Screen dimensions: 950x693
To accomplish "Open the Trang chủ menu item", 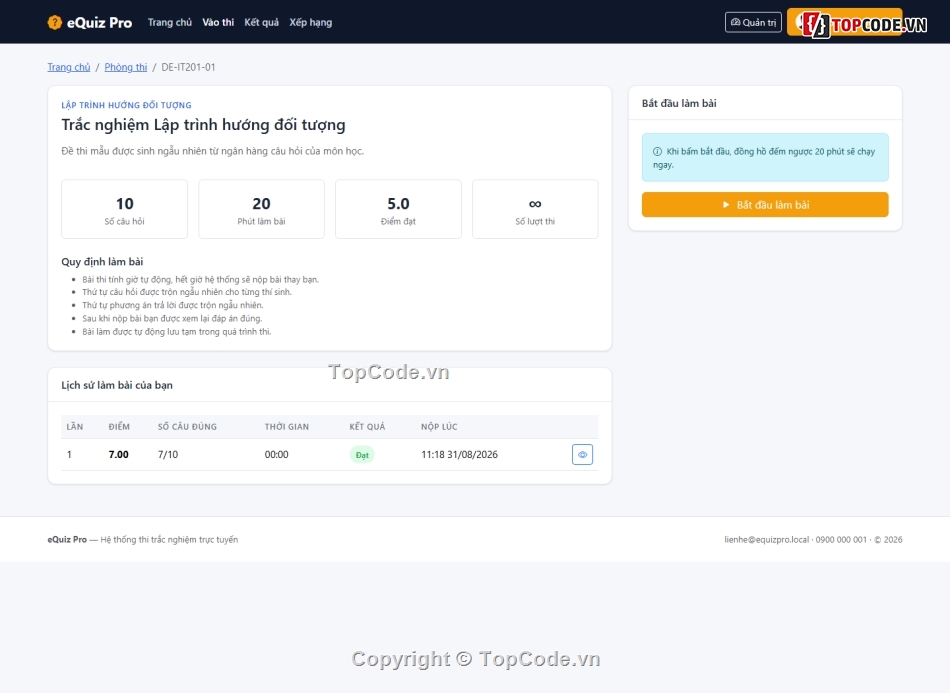I will click(170, 22).
